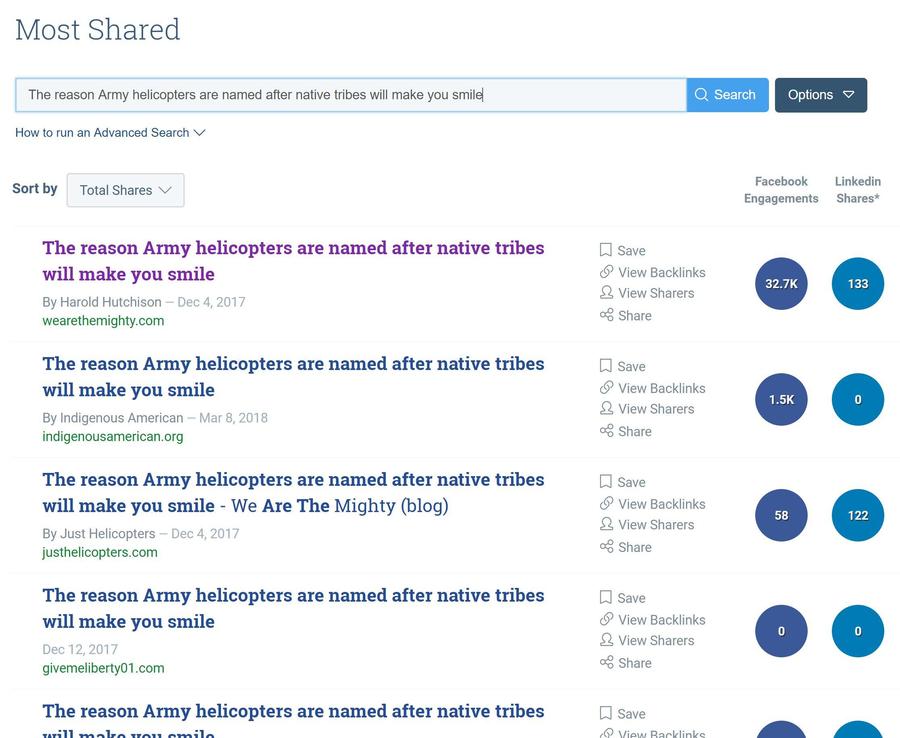Click the Dec 12, 2017 date text
Image resolution: width=900 pixels, height=738 pixels.
tap(80, 649)
